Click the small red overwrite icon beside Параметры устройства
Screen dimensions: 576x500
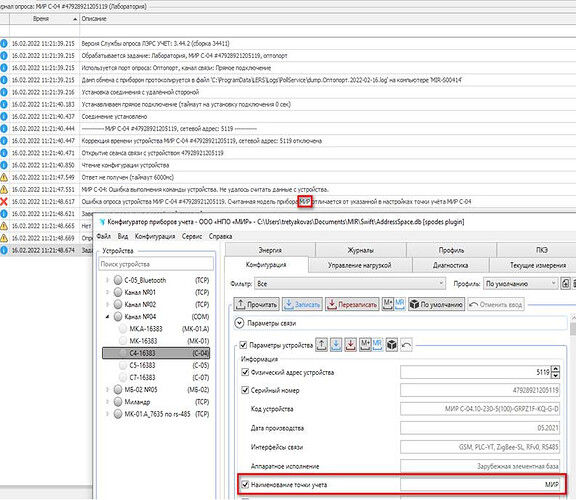coord(350,345)
